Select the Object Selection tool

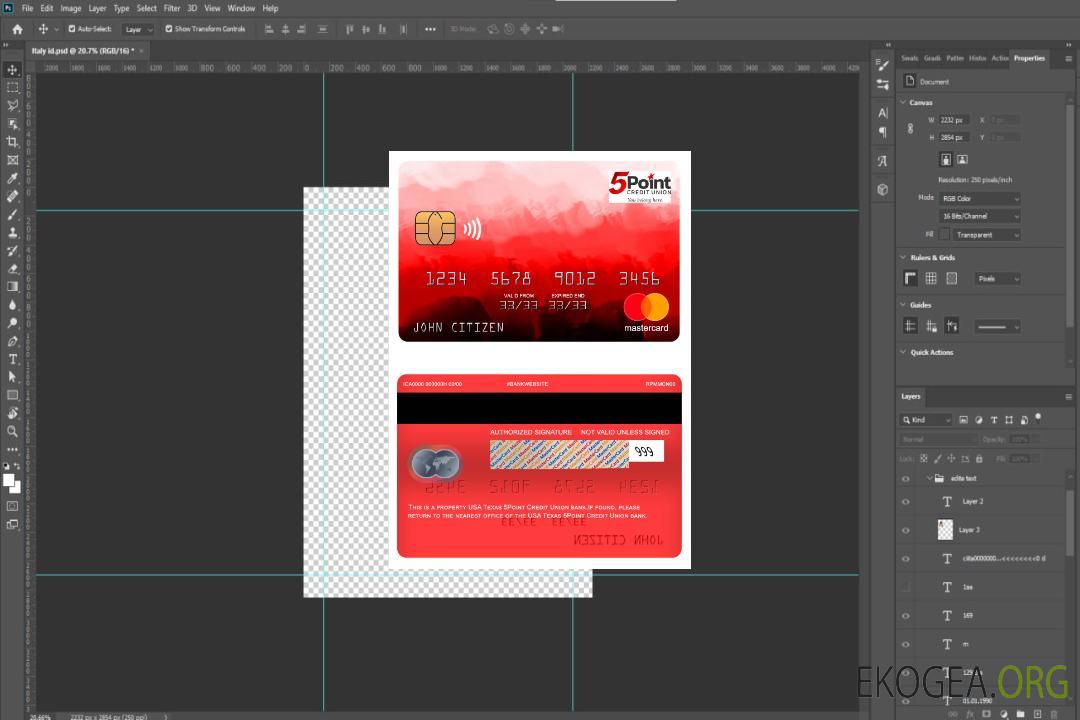[x=12, y=124]
